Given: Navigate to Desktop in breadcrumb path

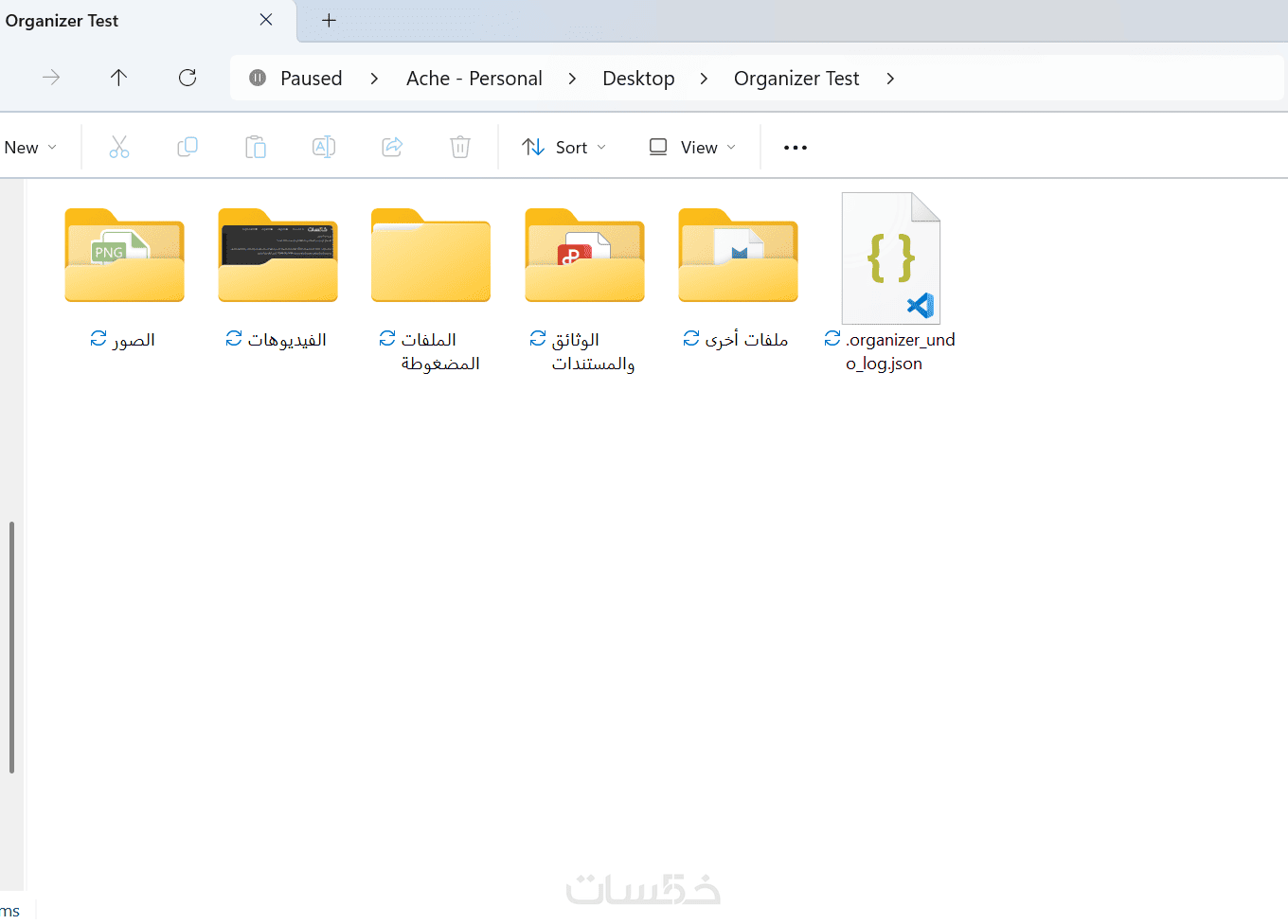Looking at the screenshot, I should coord(638,79).
